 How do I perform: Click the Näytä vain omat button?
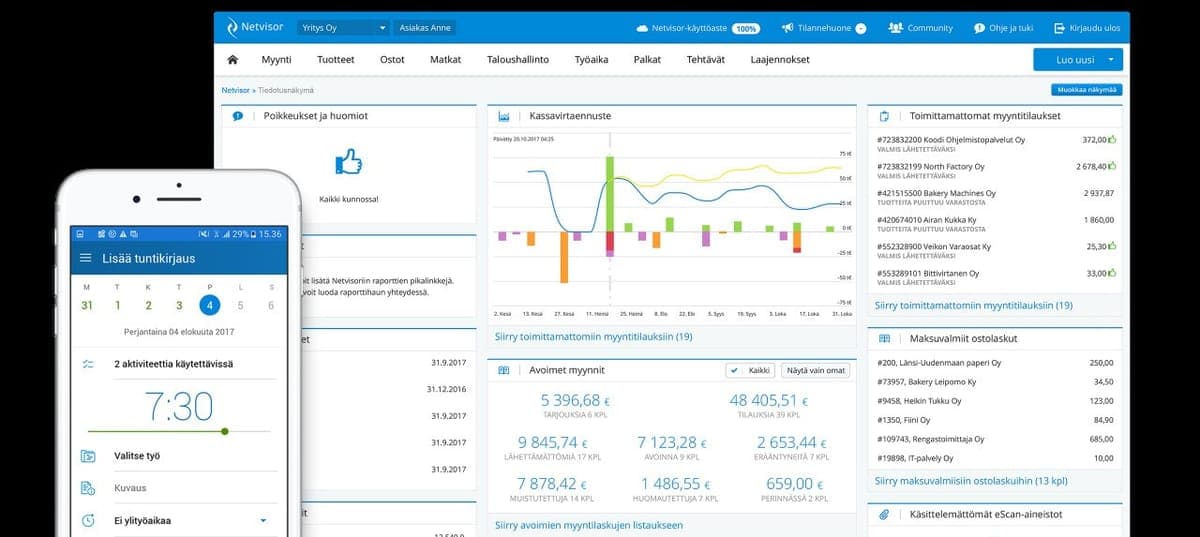[x=815, y=370]
